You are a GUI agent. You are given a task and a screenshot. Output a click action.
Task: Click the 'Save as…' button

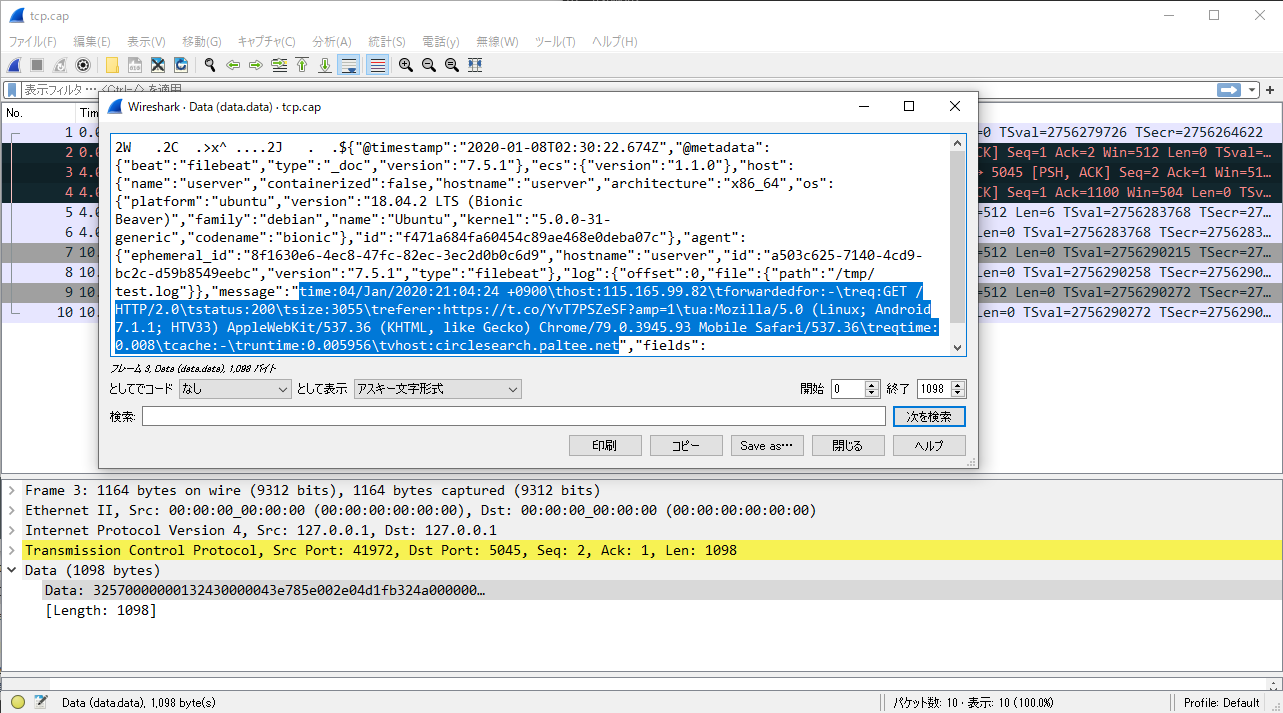766,446
